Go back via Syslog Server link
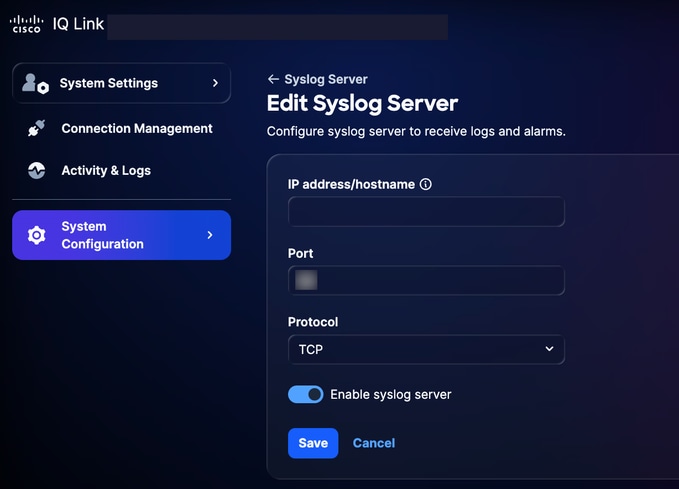This screenshot has width=679, height=489. [326, 79]
